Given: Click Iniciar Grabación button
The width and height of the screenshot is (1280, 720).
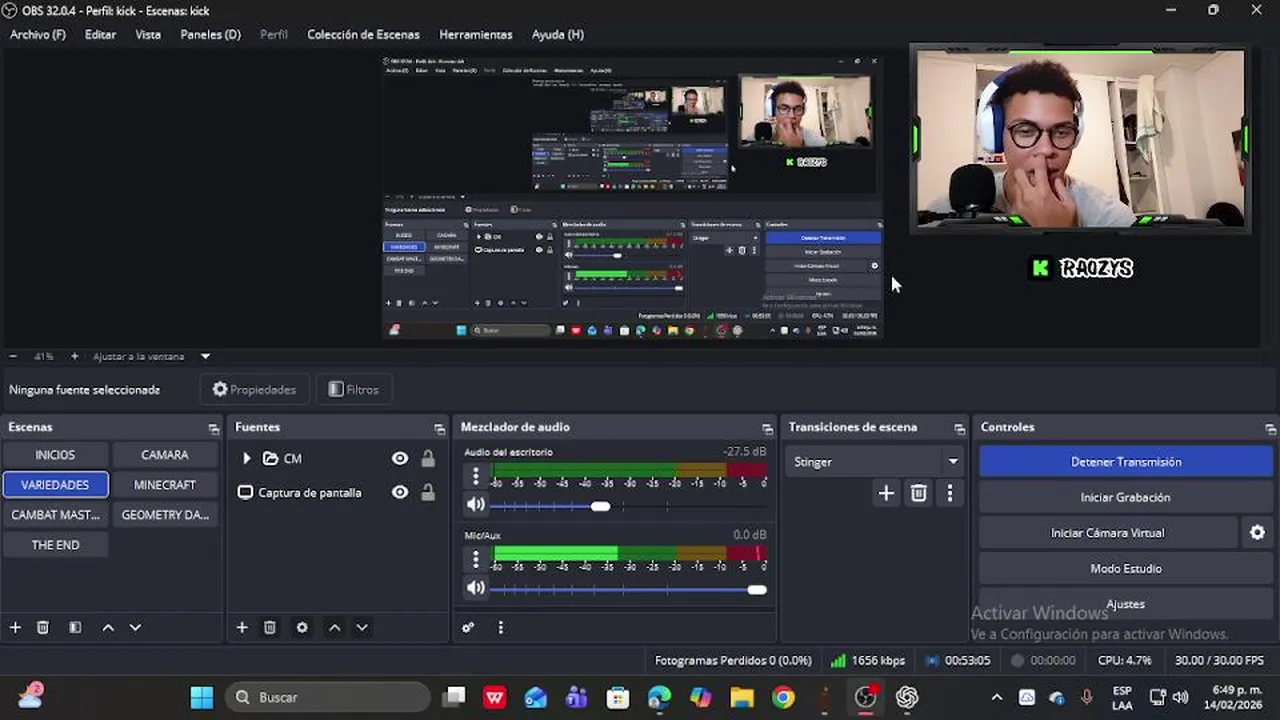Looking at the screenshot, I should click(x=1126, y=497).
